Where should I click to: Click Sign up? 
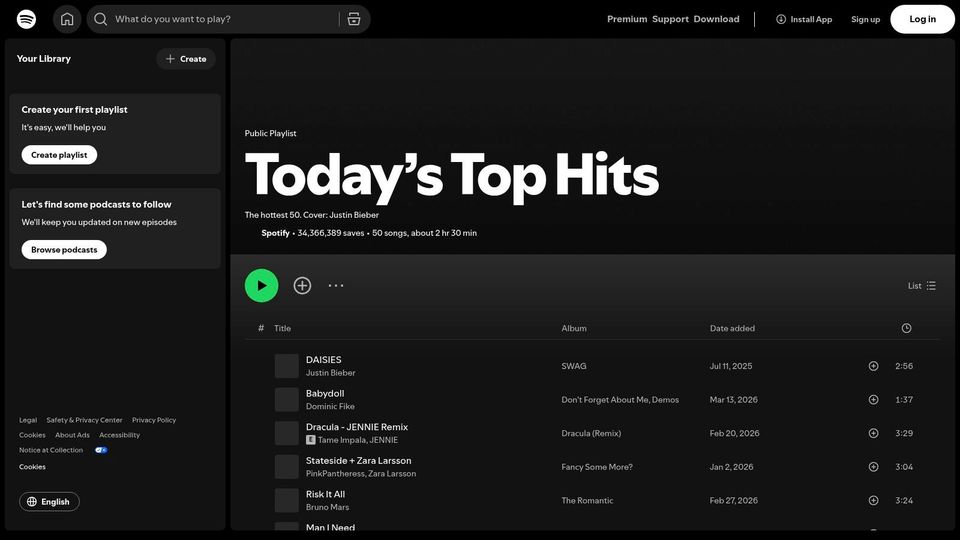tap(865, 19)
